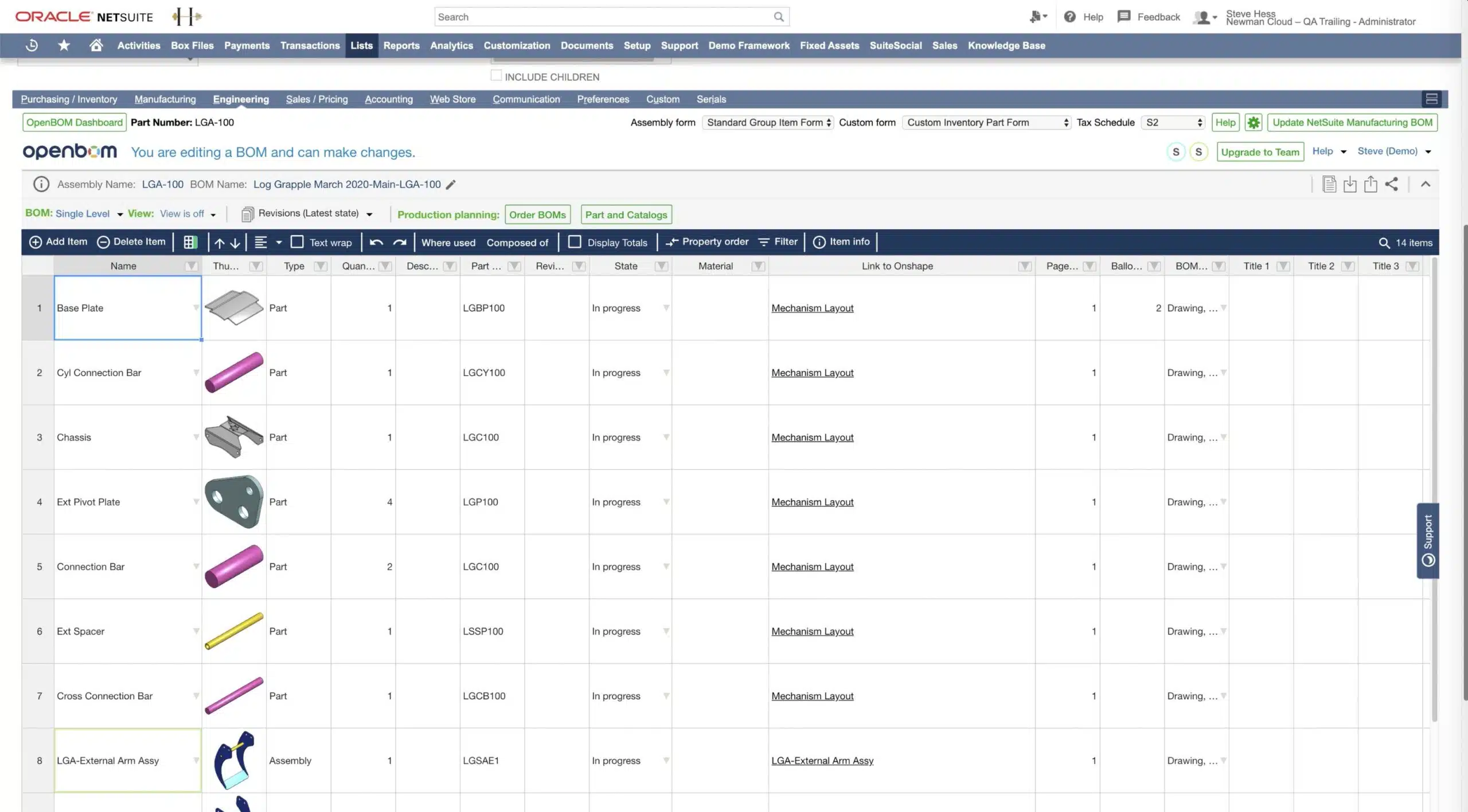Click the Part and Catalogs button
This screenshot has height=812, width=1468.
[626, 214]
